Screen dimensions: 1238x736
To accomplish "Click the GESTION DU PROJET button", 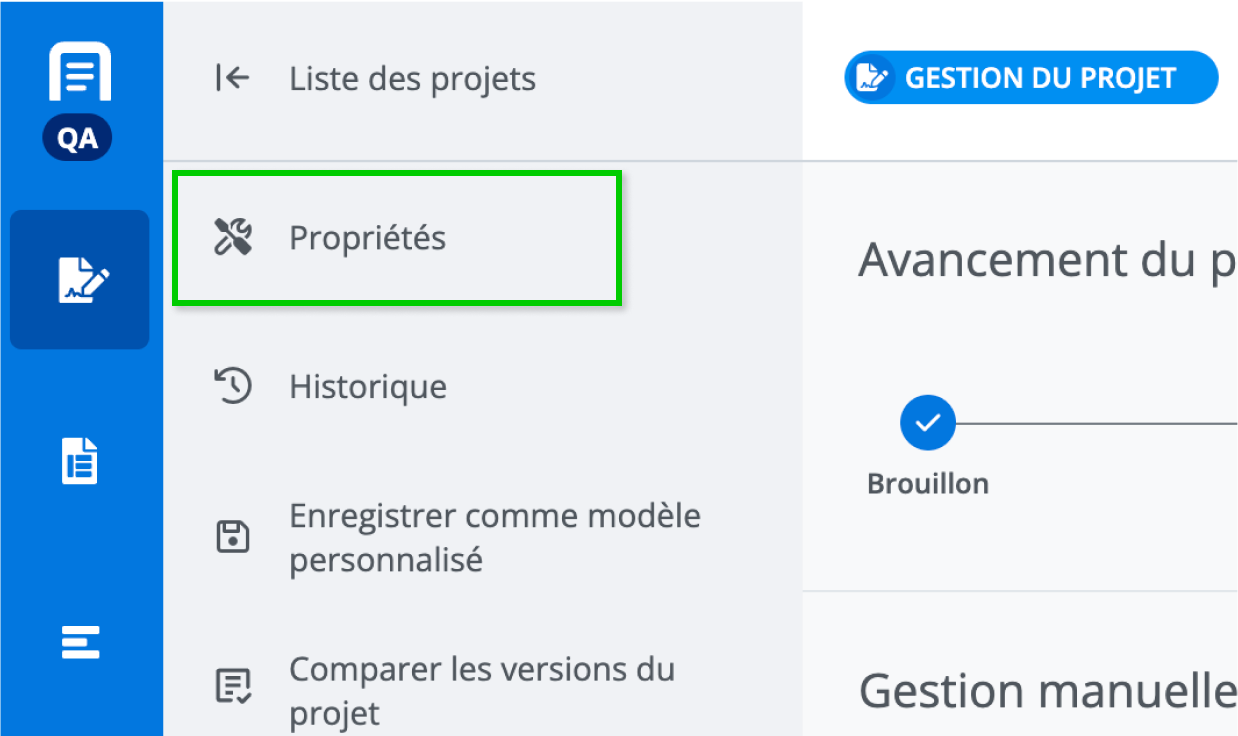I will click(x=1031, y=78).
